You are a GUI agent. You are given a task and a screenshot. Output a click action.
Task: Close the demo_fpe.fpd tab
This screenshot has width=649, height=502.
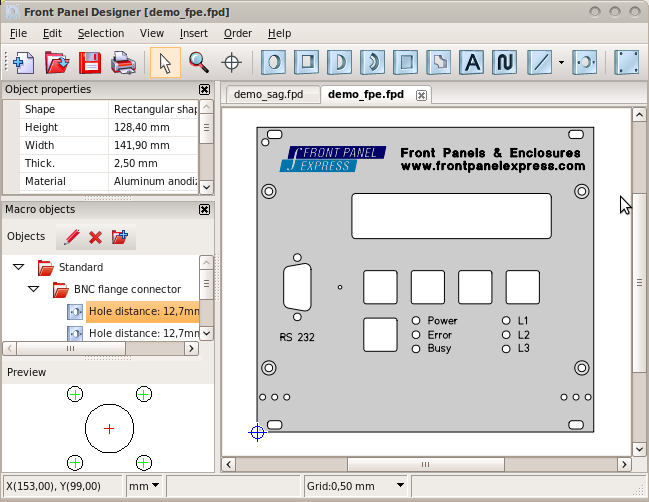tap(421, 96)
